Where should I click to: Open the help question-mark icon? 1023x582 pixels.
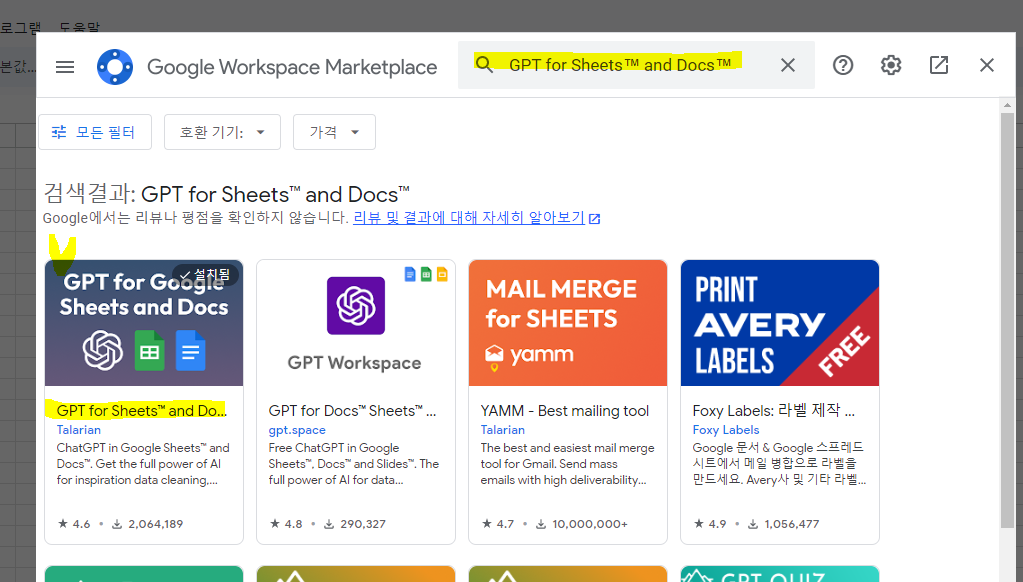point(842,65)
